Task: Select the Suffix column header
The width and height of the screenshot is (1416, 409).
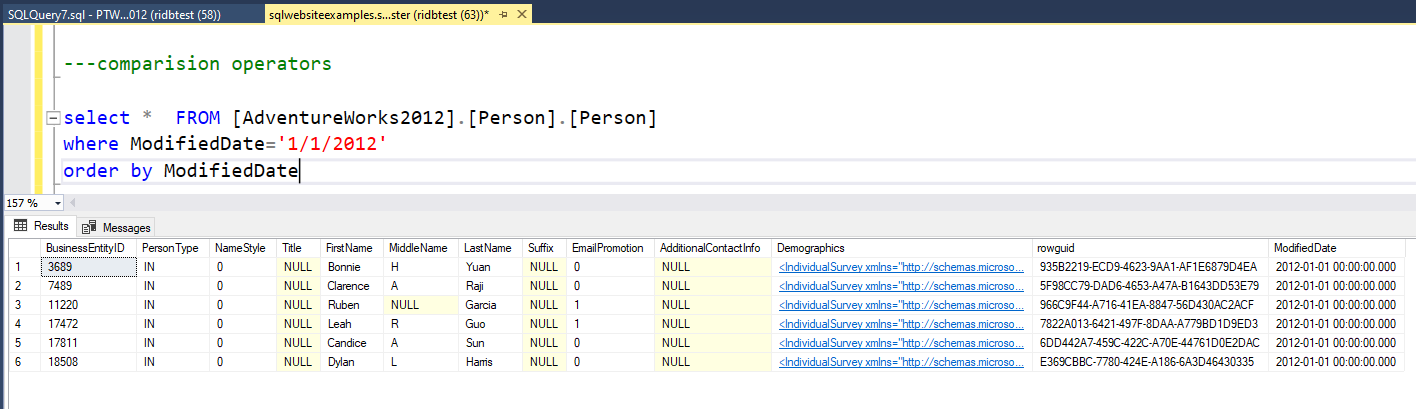Action: 544,247
